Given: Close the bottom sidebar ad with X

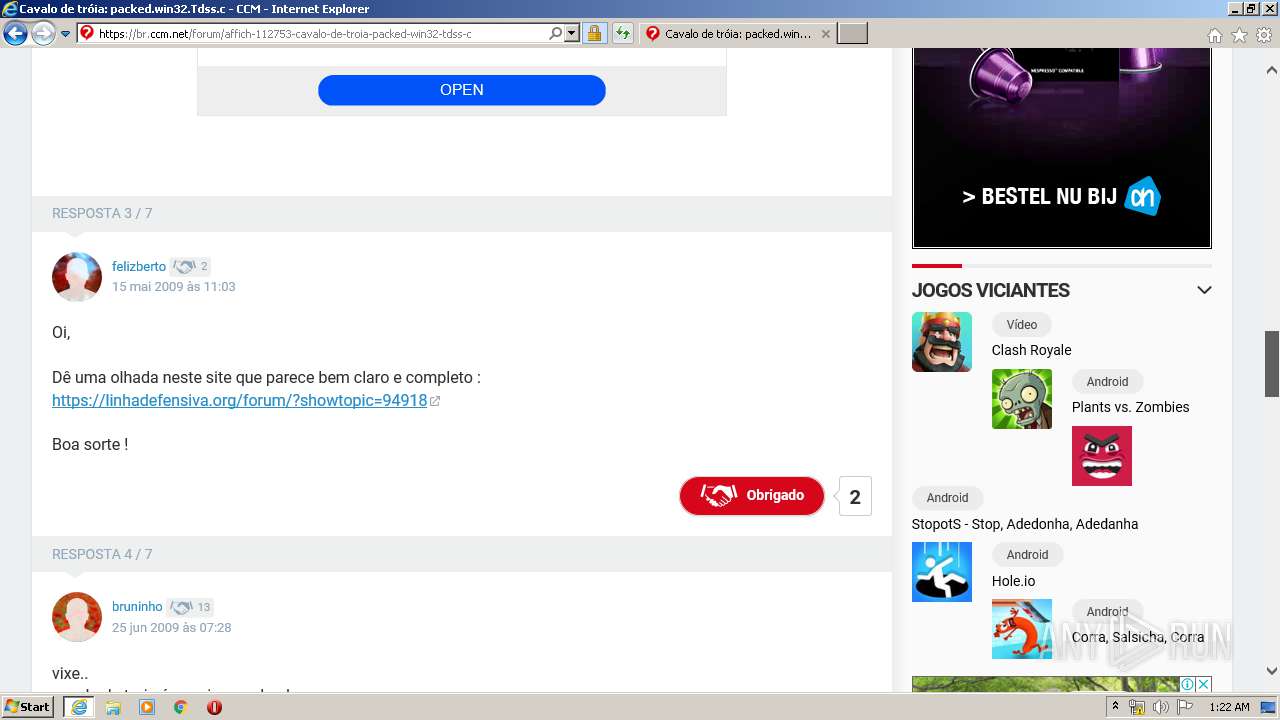Looking at the screenshot, I should (1204, 685).
